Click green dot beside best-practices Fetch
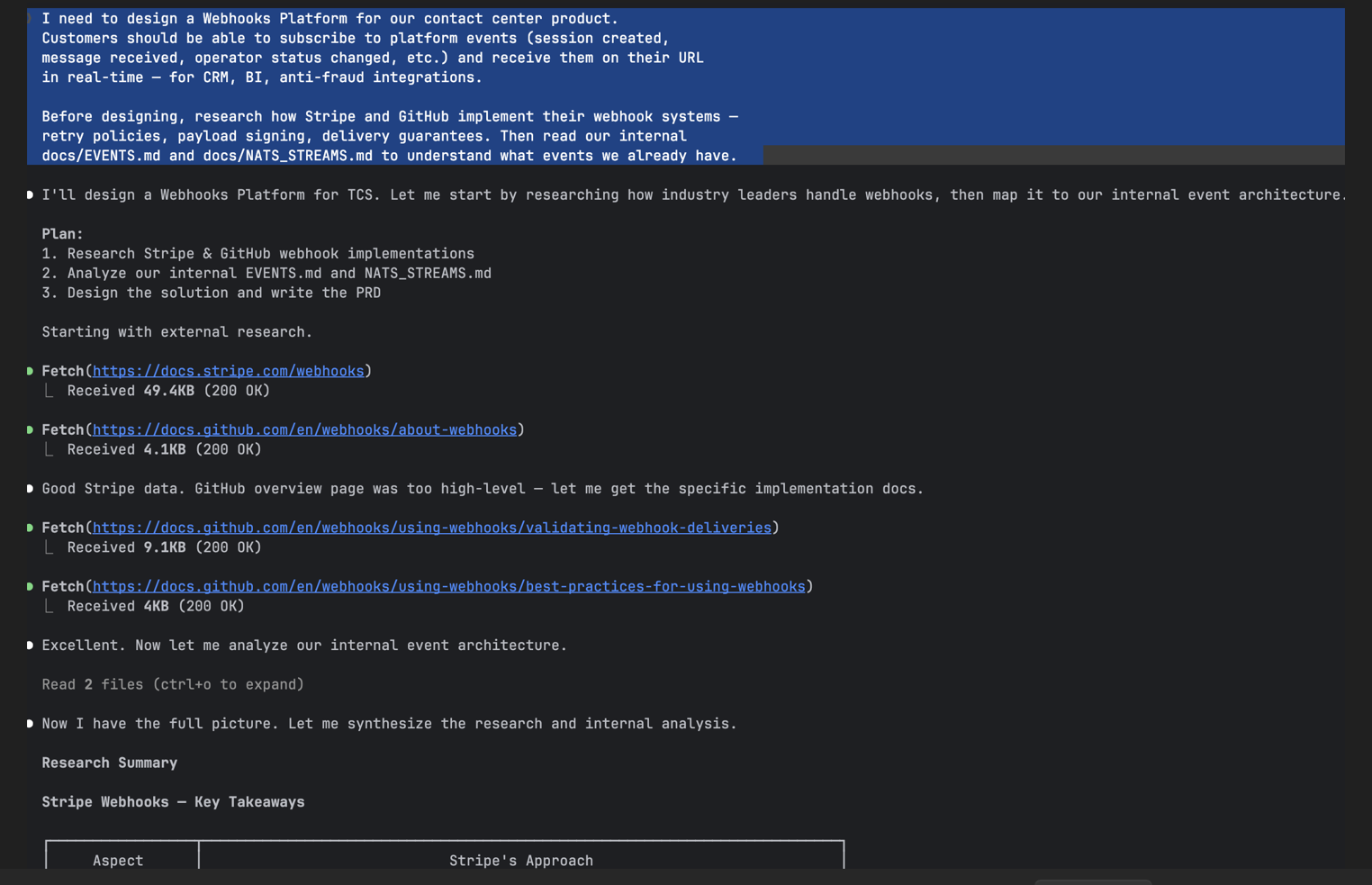Viewport: 1372px width, 885px height. 30,587
